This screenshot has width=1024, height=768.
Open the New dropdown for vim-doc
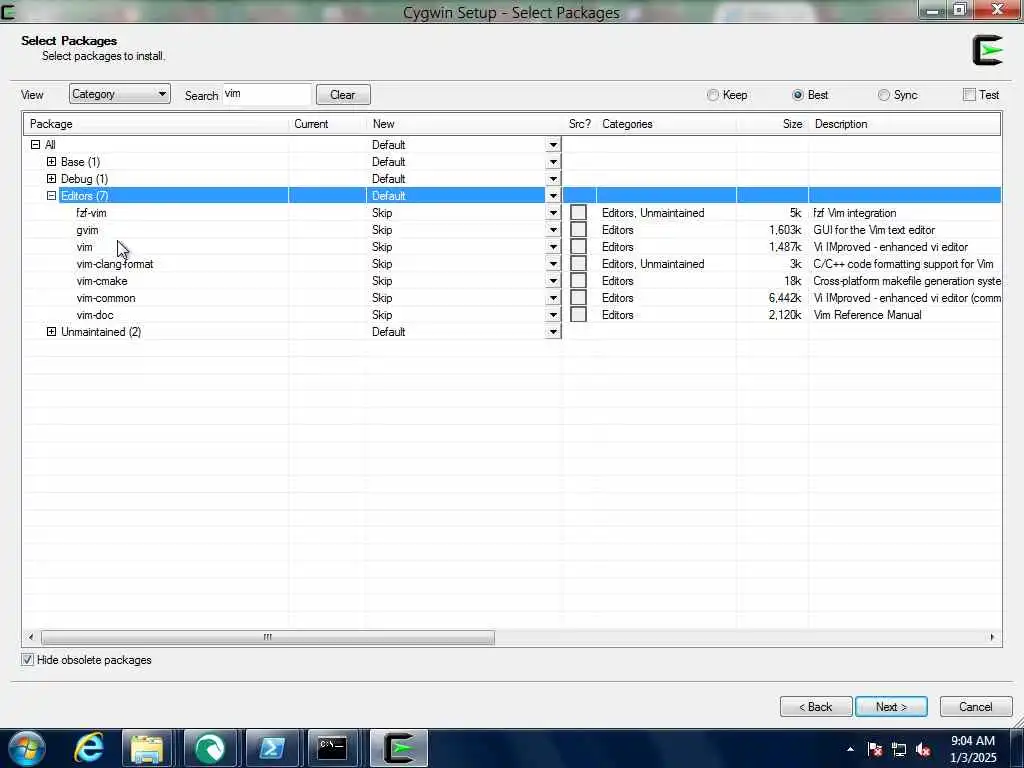[x=552, y=315]
